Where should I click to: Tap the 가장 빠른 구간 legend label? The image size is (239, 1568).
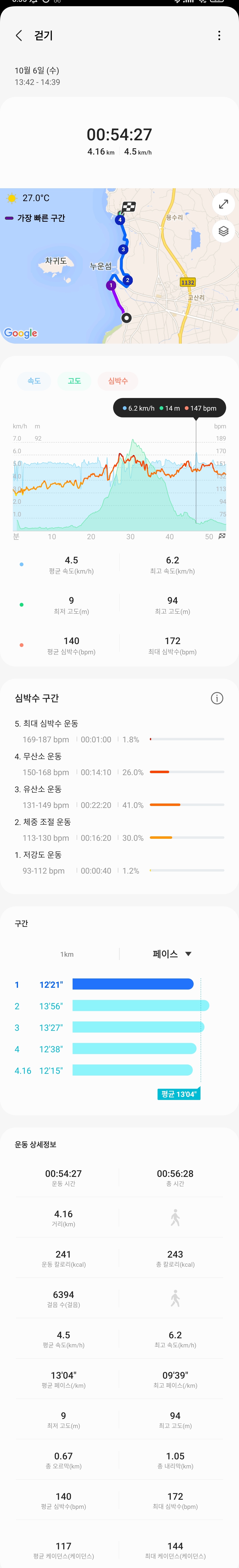(41, 218)
